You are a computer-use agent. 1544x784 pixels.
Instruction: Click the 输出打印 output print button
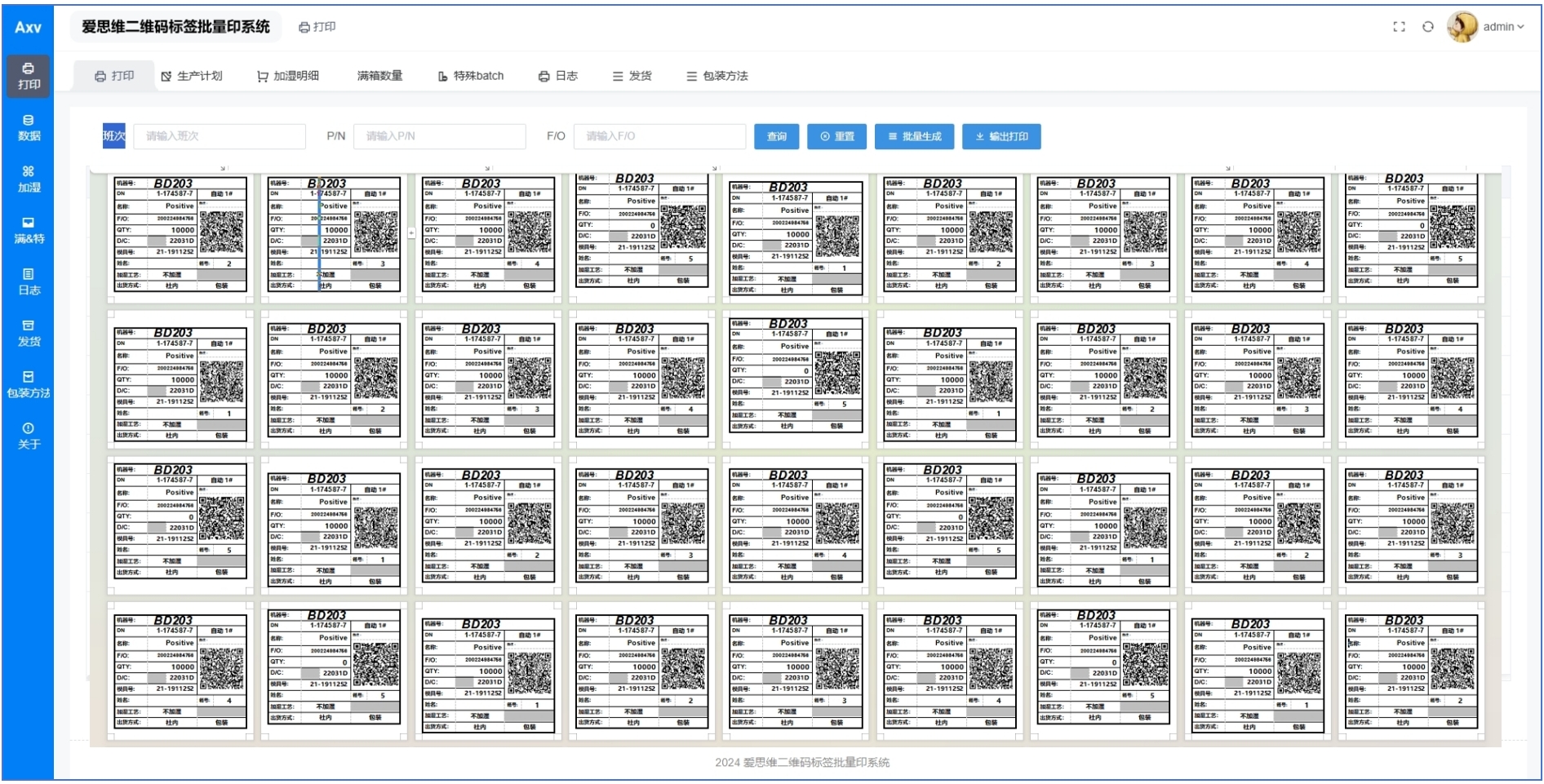pos(1001,136)
